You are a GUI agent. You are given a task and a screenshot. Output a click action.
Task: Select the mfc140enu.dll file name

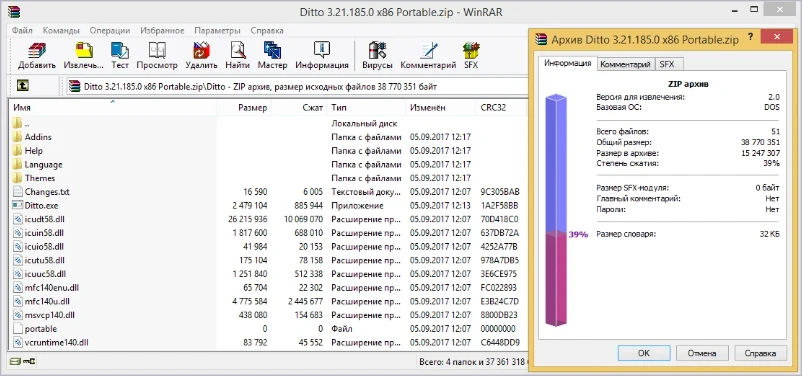pyautogui.click(x=52, y=287)
